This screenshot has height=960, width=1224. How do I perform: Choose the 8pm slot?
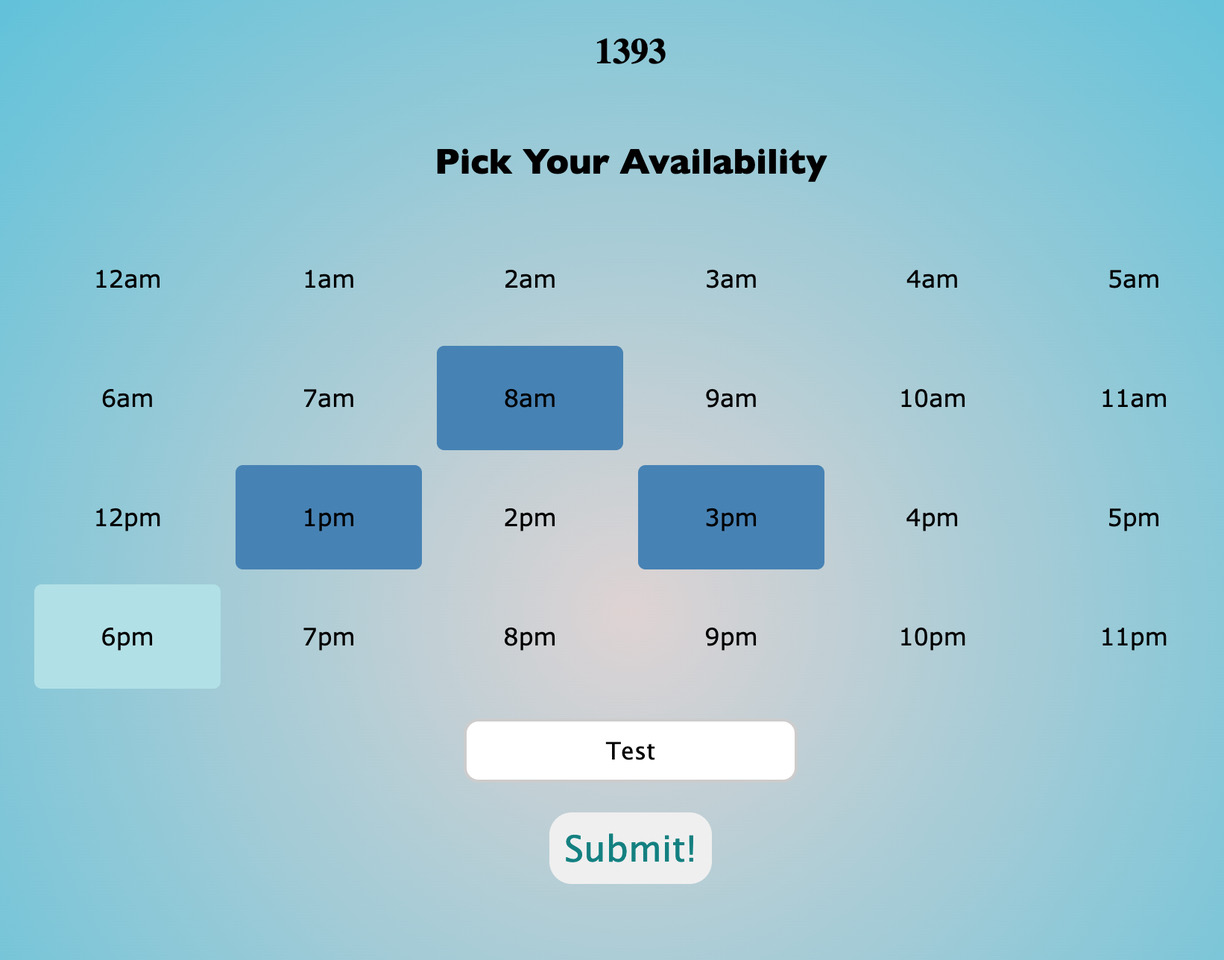530,636
